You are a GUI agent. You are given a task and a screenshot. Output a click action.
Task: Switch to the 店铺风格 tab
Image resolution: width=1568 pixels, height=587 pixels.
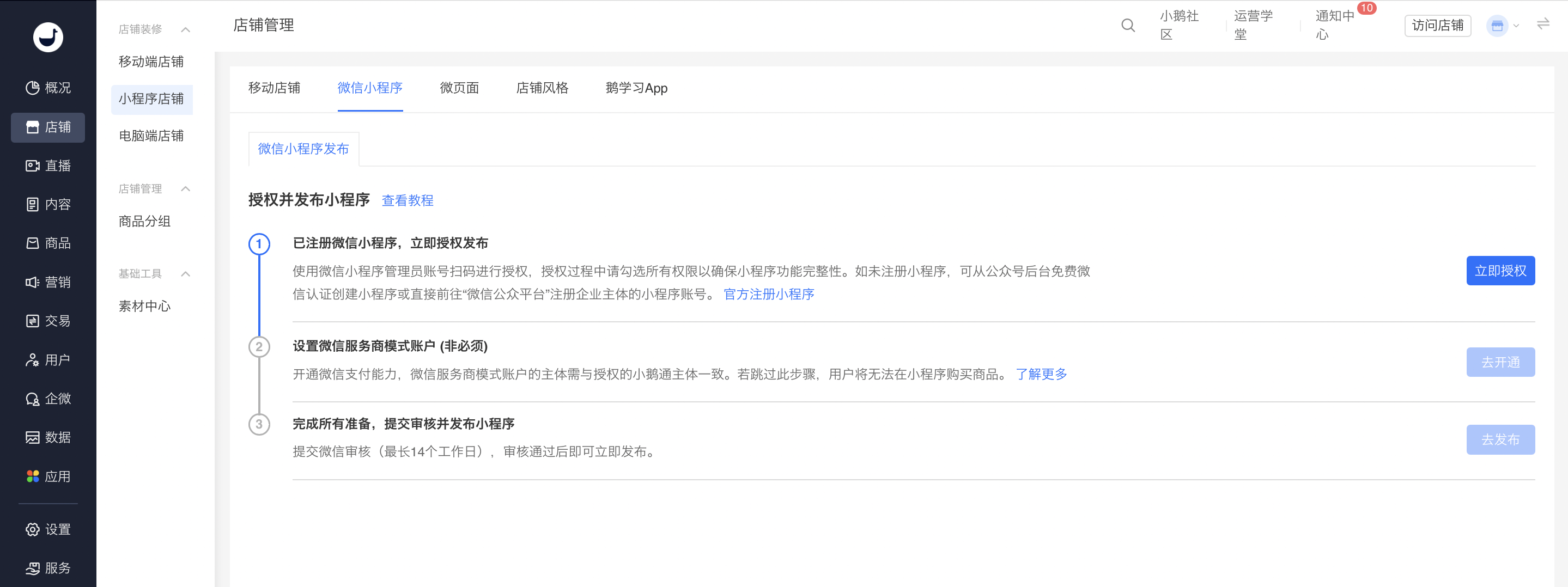point(542,88)
